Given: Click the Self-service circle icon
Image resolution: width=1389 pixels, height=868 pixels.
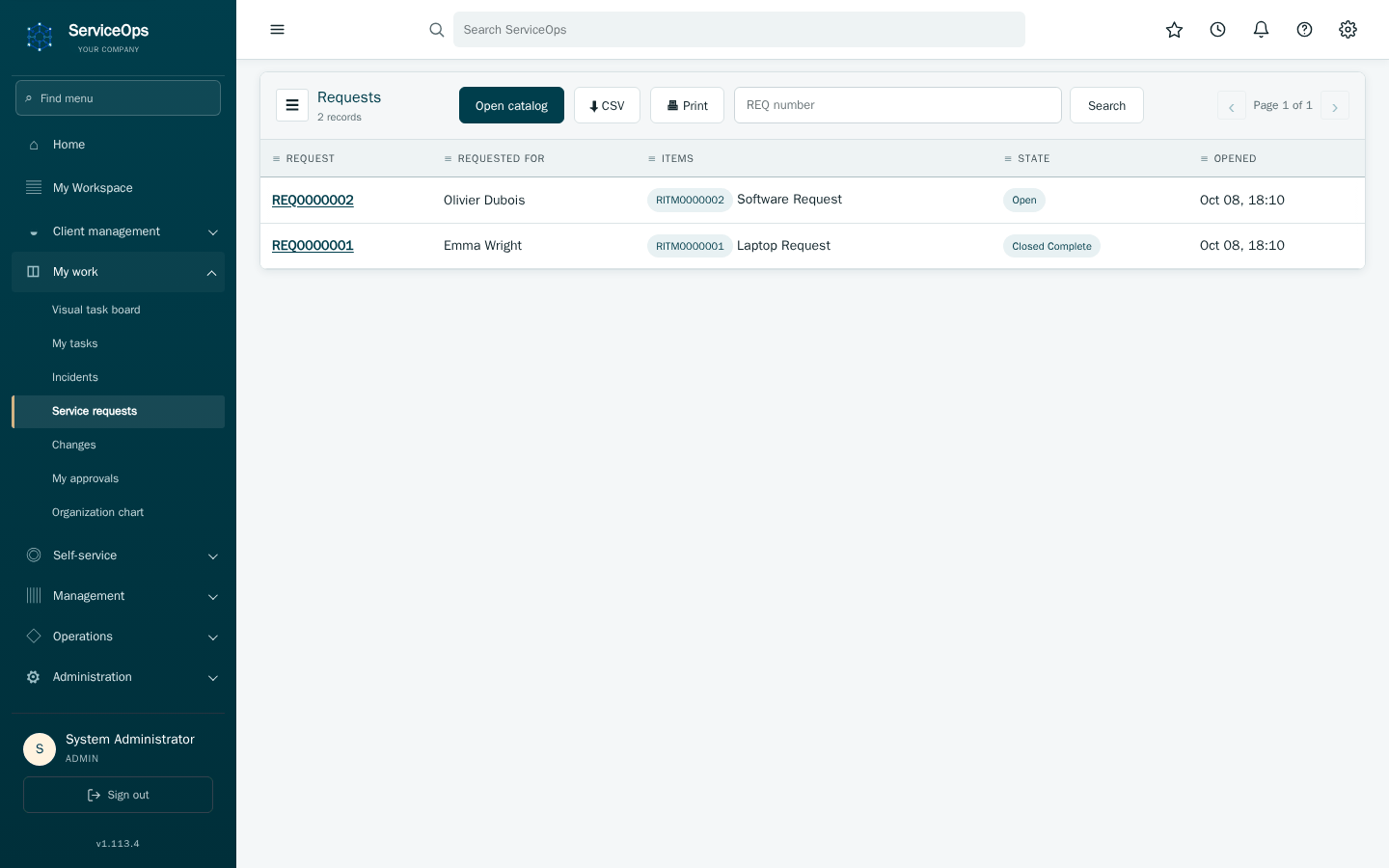Looking at the screenshot, I should click(x=34, y=556).
